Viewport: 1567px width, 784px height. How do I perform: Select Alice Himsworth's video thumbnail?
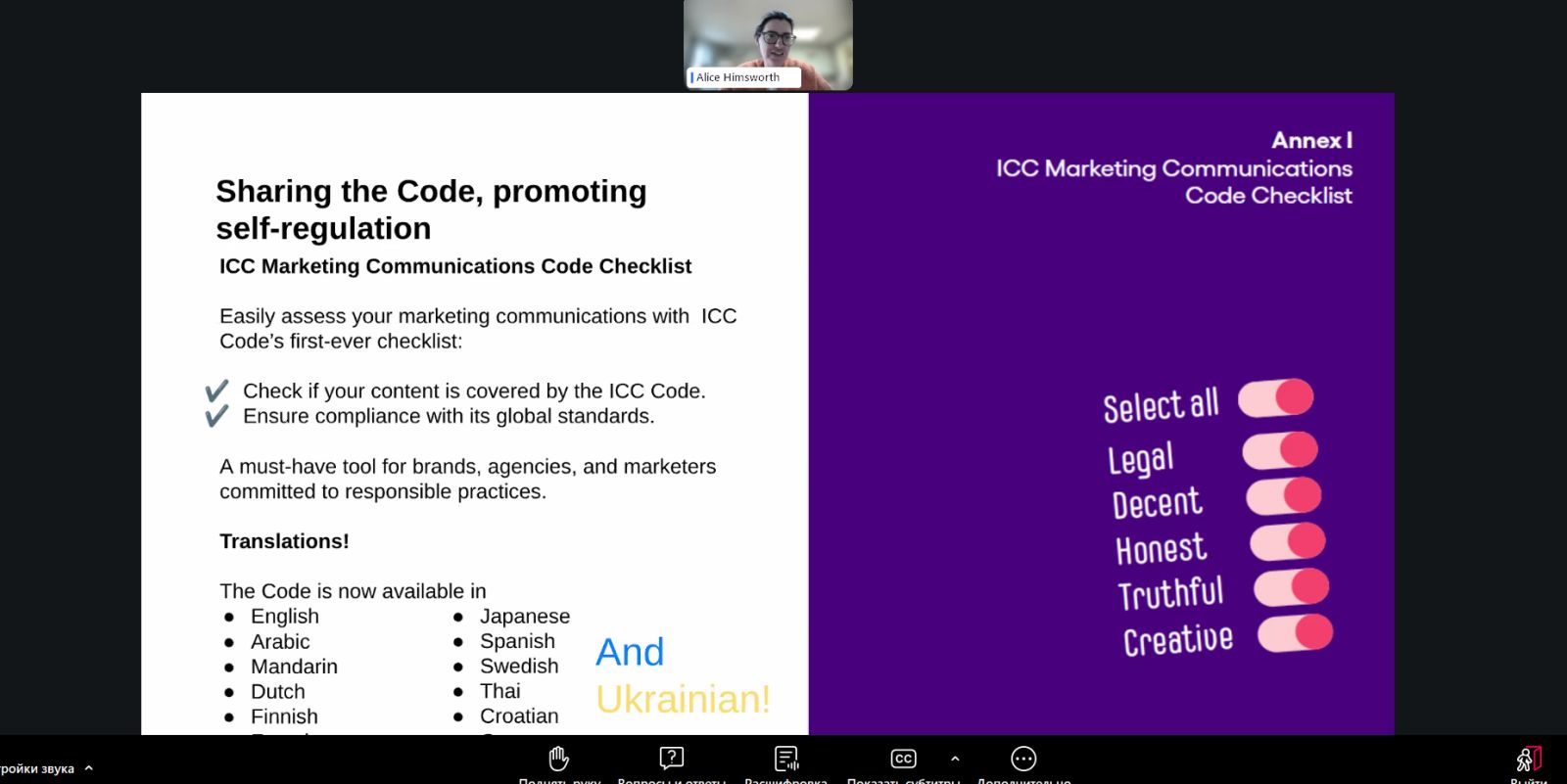(768, 45)
